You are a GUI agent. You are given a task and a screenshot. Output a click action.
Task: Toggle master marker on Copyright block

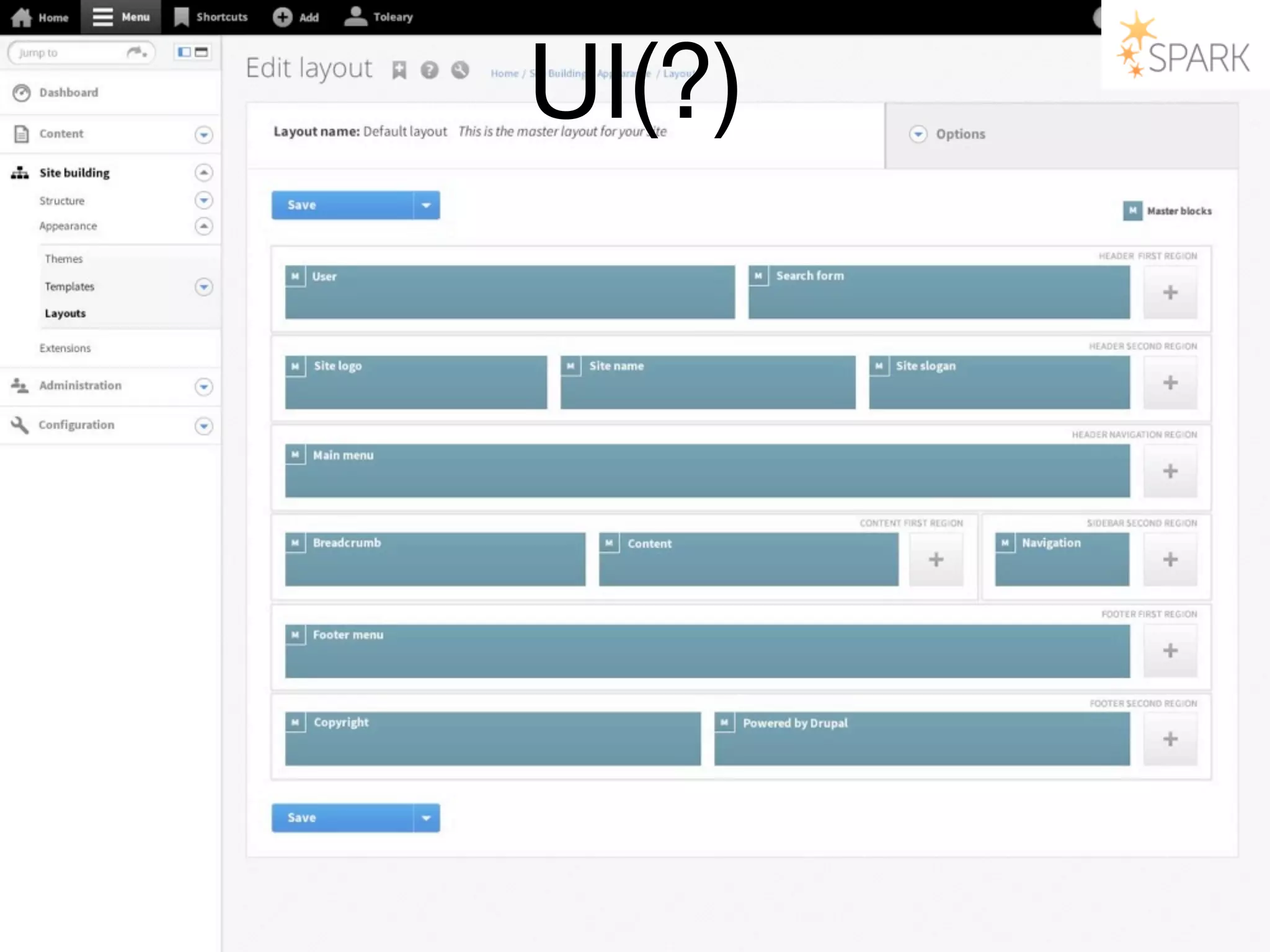point(295,723)
